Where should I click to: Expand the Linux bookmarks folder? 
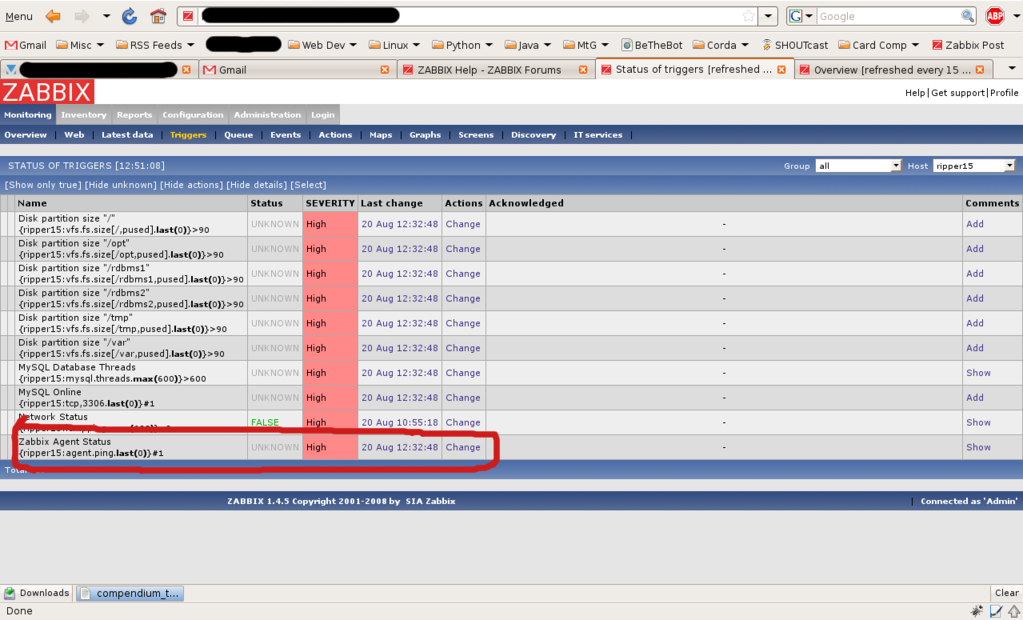(394, 45)
